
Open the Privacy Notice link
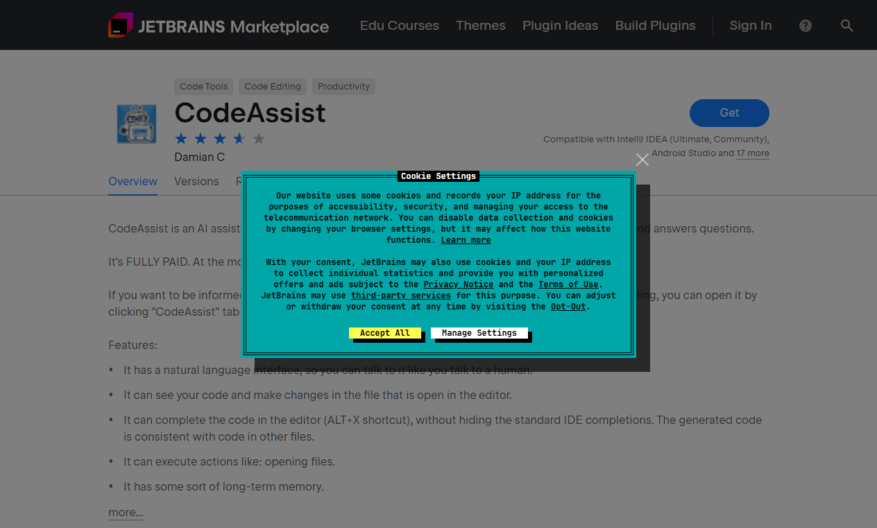[458, 284]
